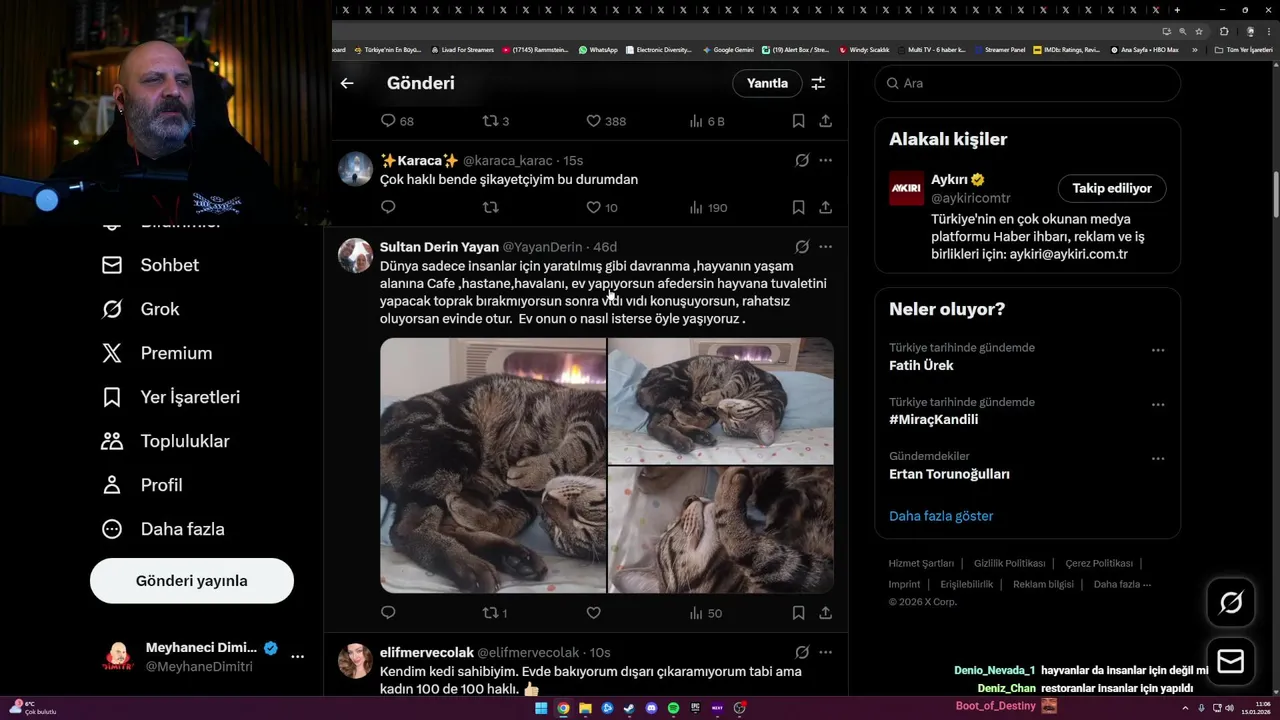Open the 68 replies on the top post
The image size is (1280, 720).
(x=397, y=121)
